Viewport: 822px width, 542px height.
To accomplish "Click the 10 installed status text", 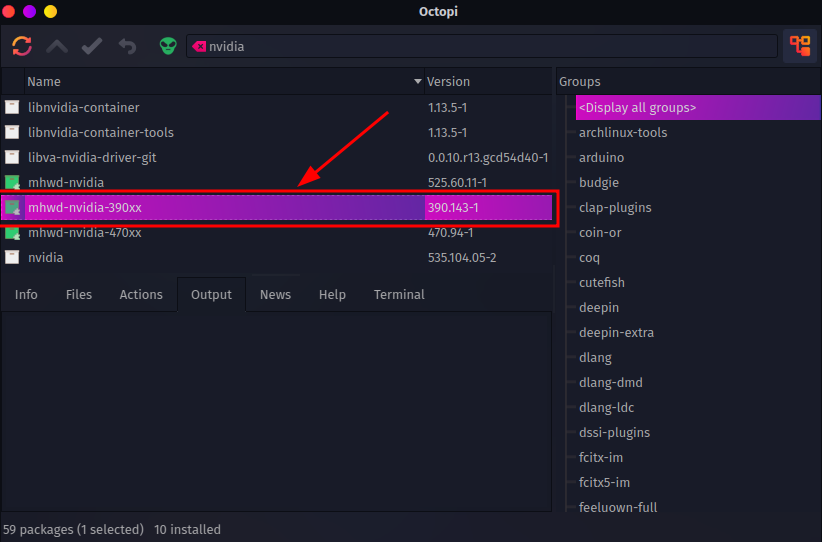I will 187,529.
